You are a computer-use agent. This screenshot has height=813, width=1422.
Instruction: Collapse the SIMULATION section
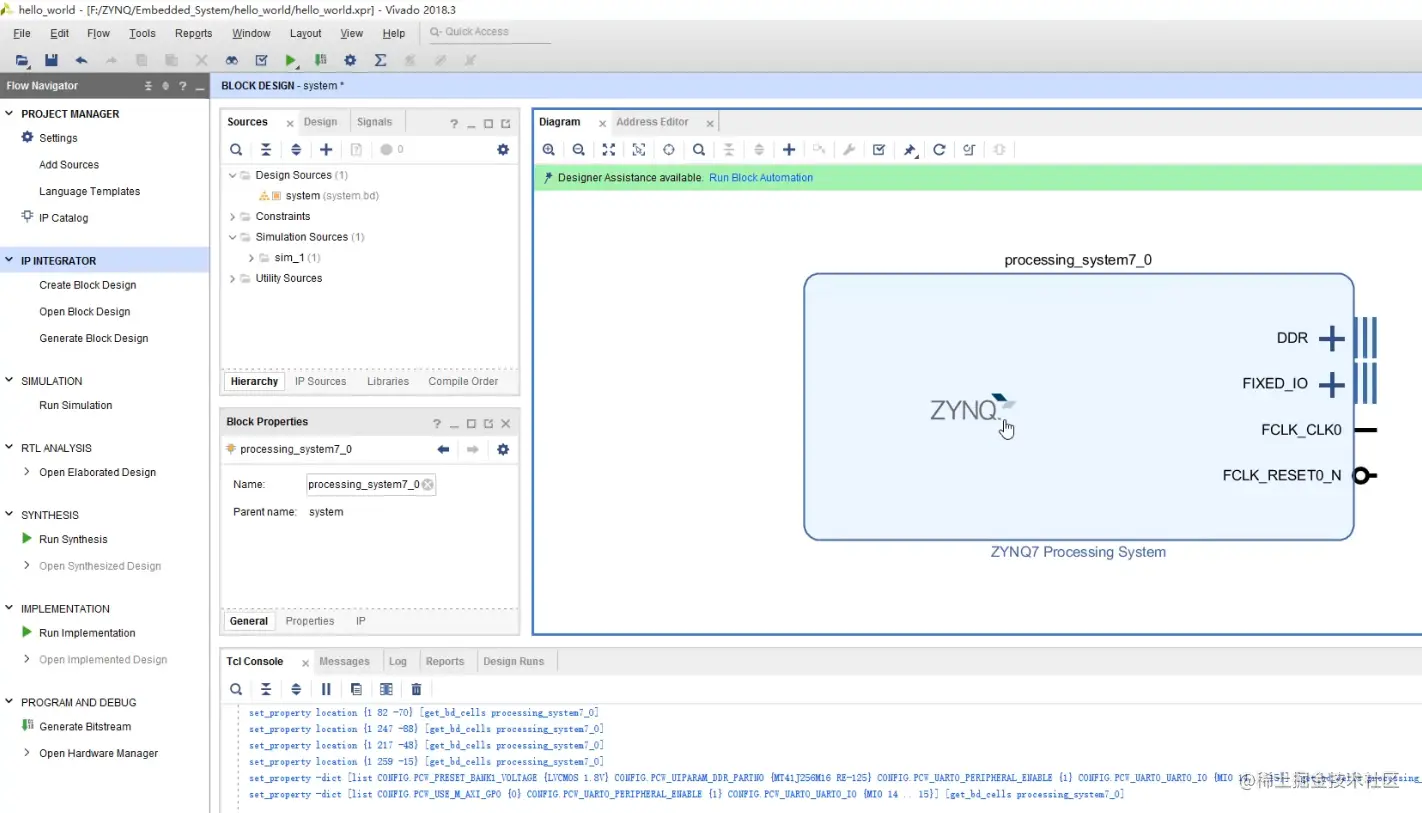coord(10,381)
